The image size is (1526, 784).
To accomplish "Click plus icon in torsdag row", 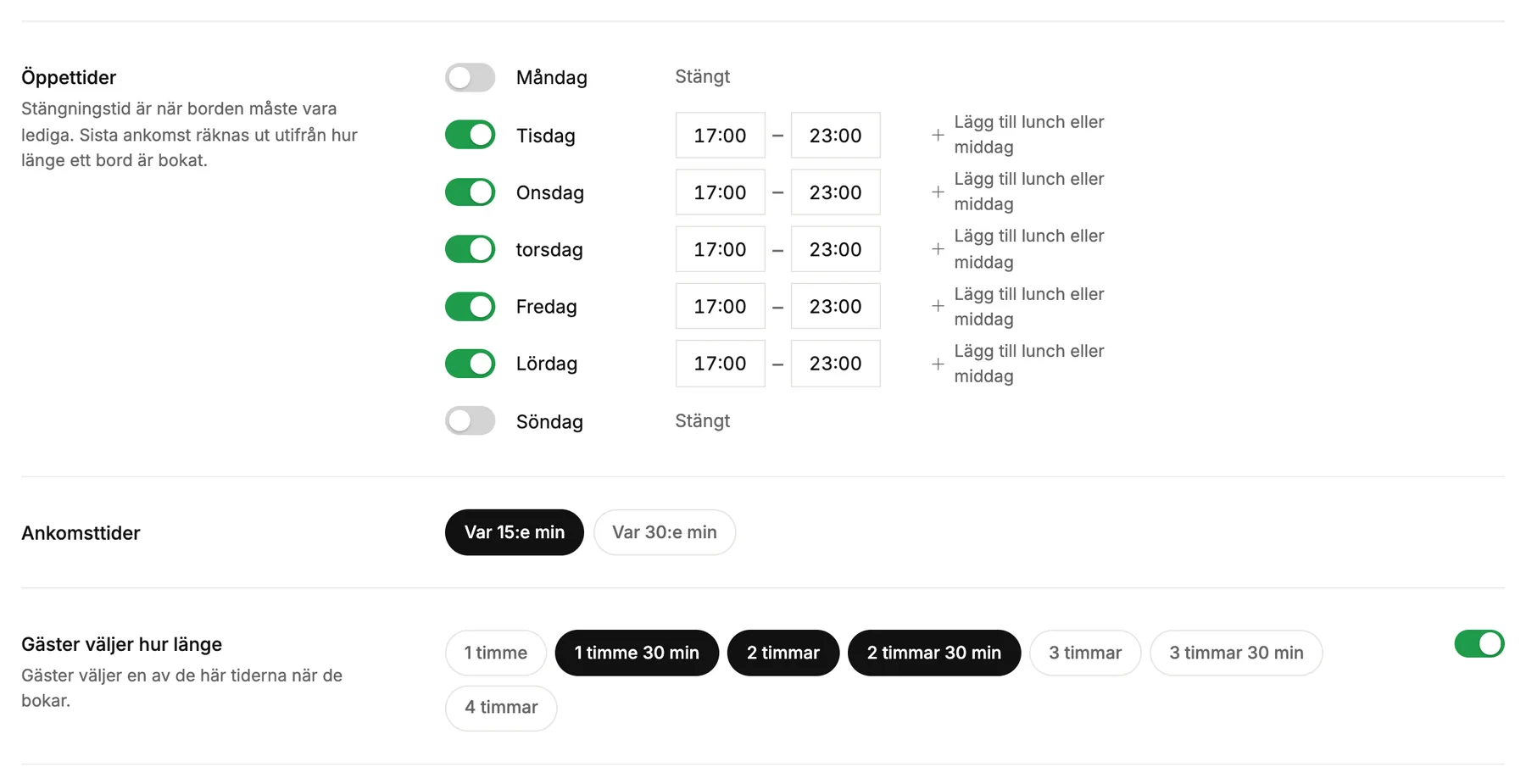I will tap(938, 249).
